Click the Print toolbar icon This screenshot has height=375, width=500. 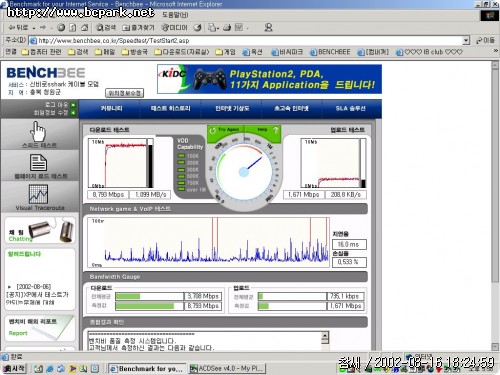point(227,28)
